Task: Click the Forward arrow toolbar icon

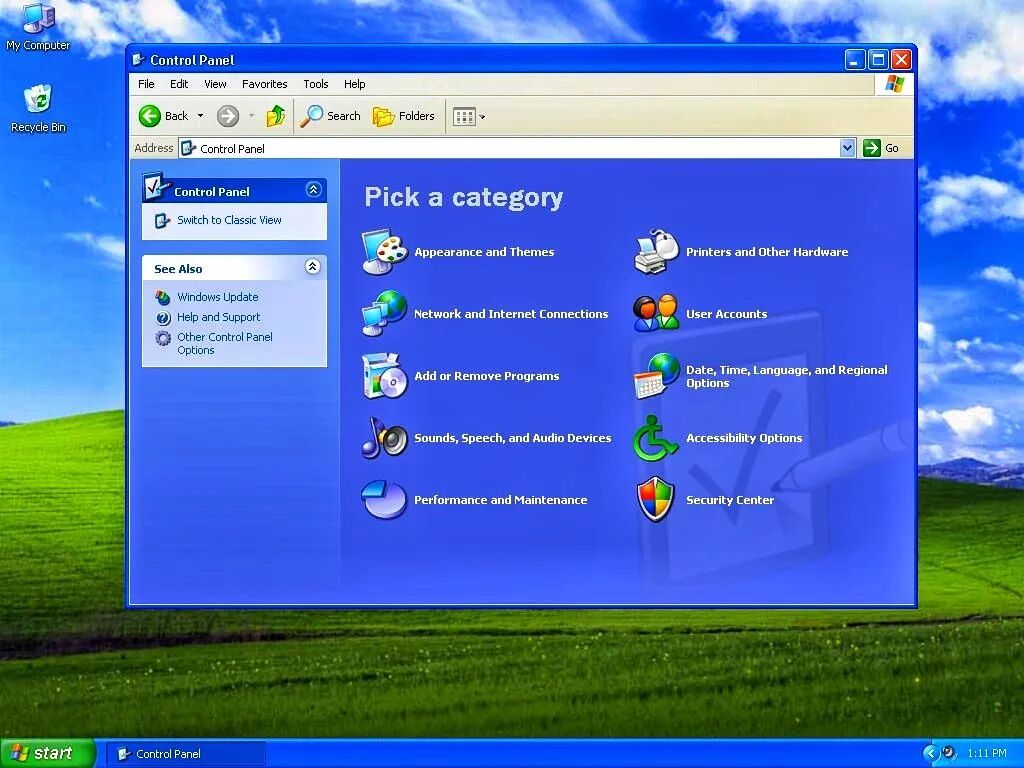Action: pyautogui.click(x=228, y=116)
